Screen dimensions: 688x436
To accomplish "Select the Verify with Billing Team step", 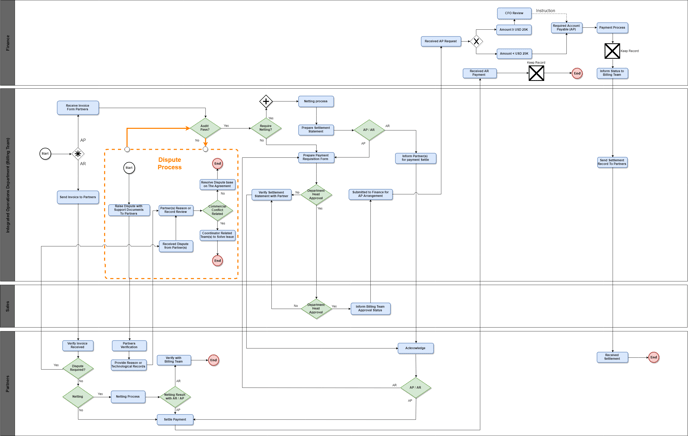I will [x=174, y=360].
